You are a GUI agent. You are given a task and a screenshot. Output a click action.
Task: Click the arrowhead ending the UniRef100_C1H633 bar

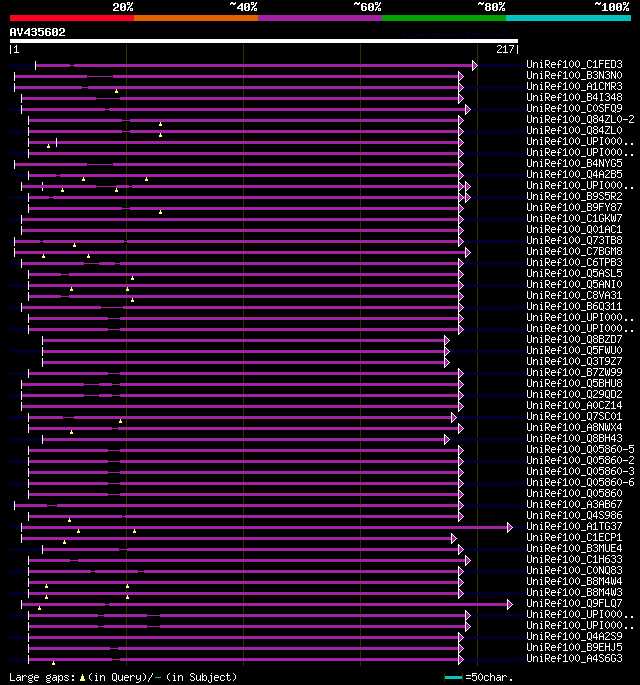468,560
